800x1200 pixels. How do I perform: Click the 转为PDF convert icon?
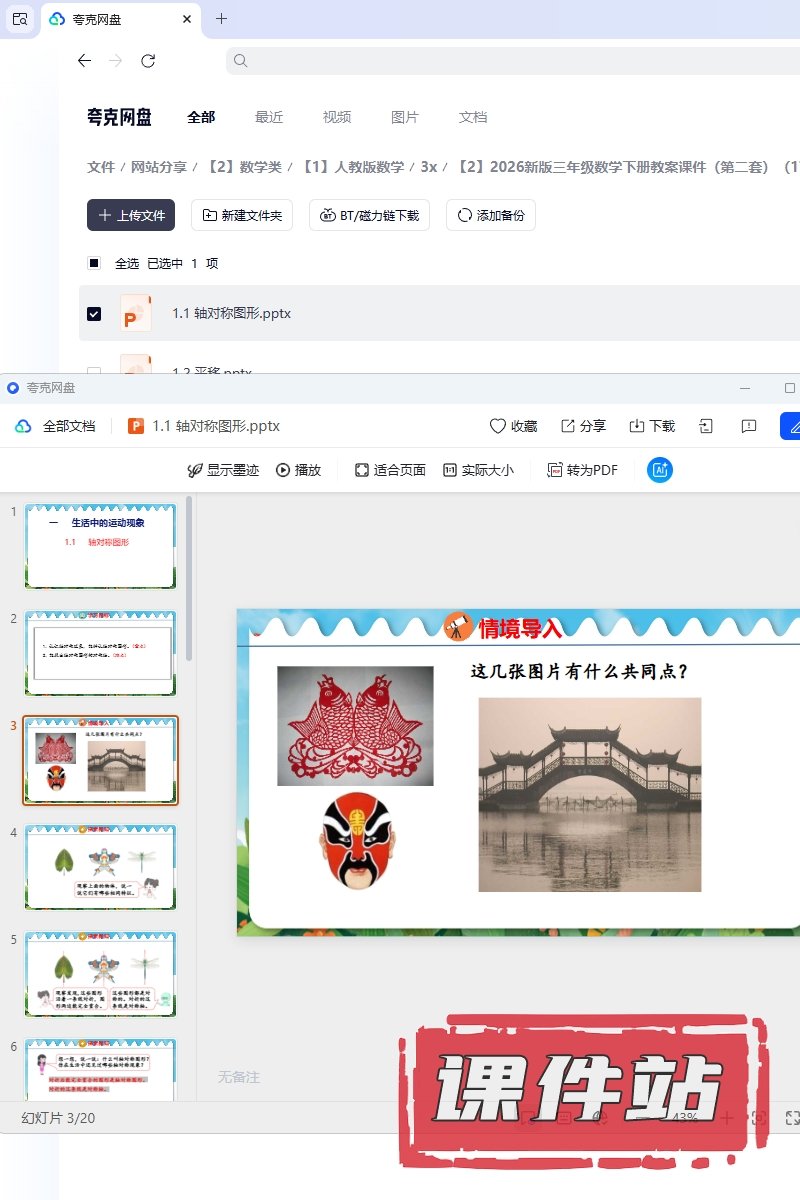[555, 470]
